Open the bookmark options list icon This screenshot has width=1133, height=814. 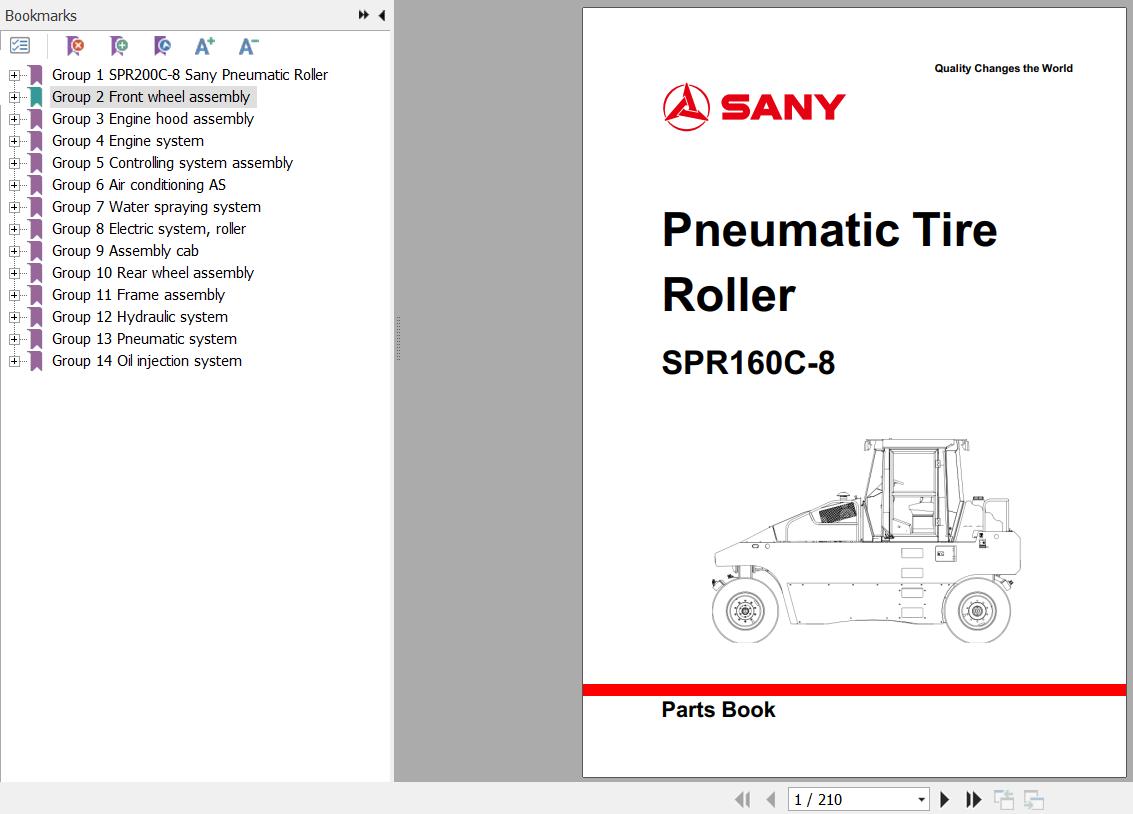pos(20,46)
